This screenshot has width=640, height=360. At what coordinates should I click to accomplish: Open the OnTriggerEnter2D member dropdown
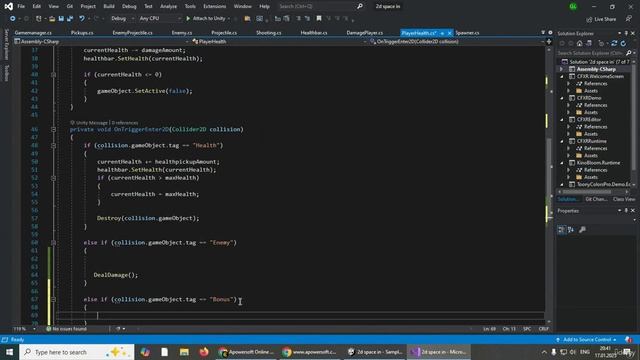(x=457, y=42)
